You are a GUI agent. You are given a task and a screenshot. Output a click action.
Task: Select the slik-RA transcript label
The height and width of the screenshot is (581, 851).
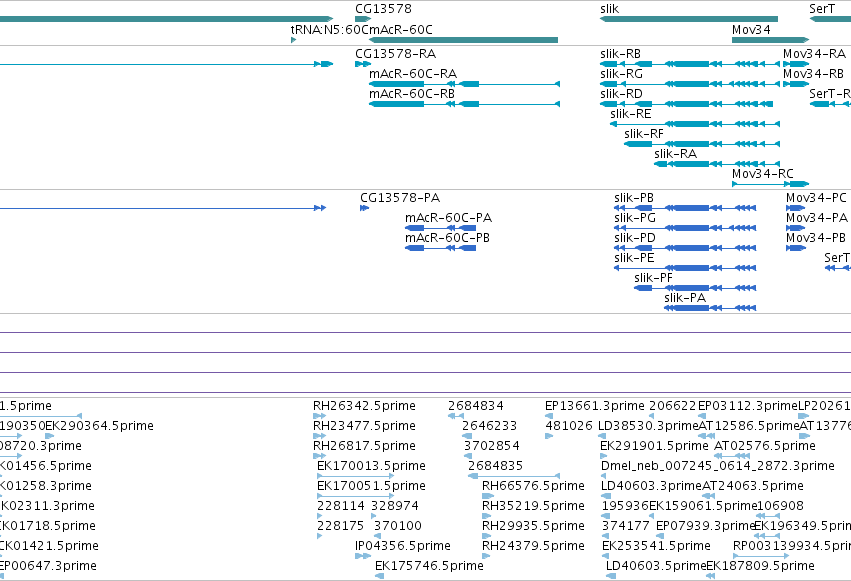[675, 154]
